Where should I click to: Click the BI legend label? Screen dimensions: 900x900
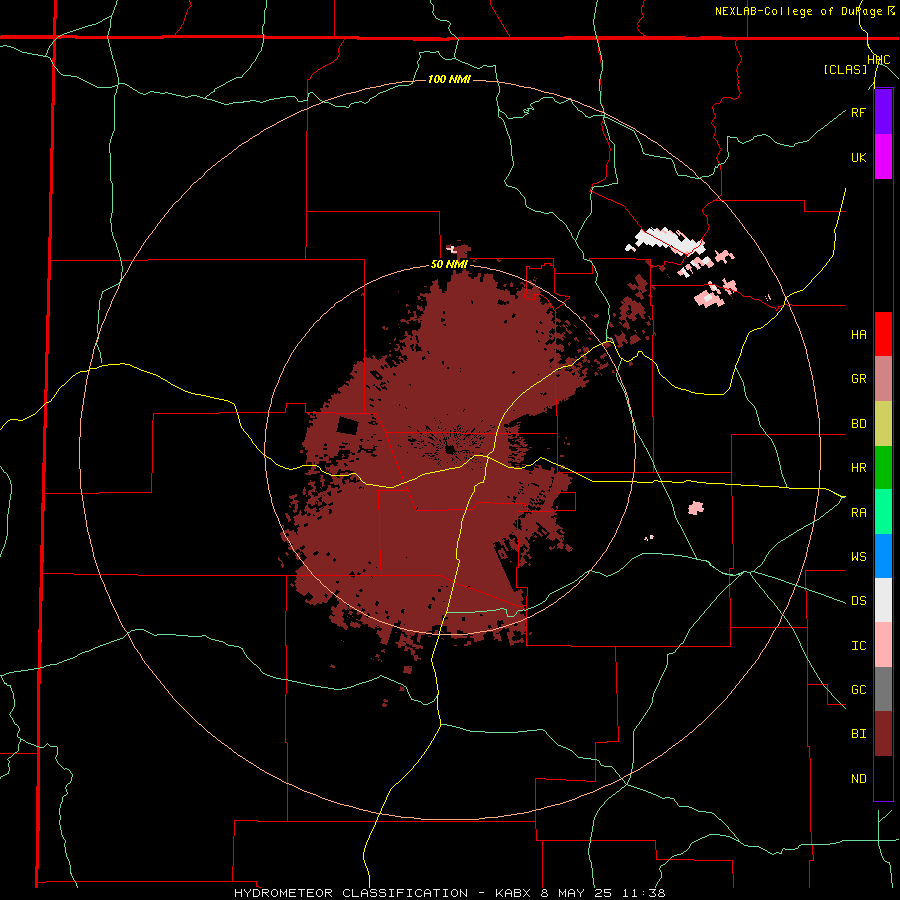(x=858, y=734)
